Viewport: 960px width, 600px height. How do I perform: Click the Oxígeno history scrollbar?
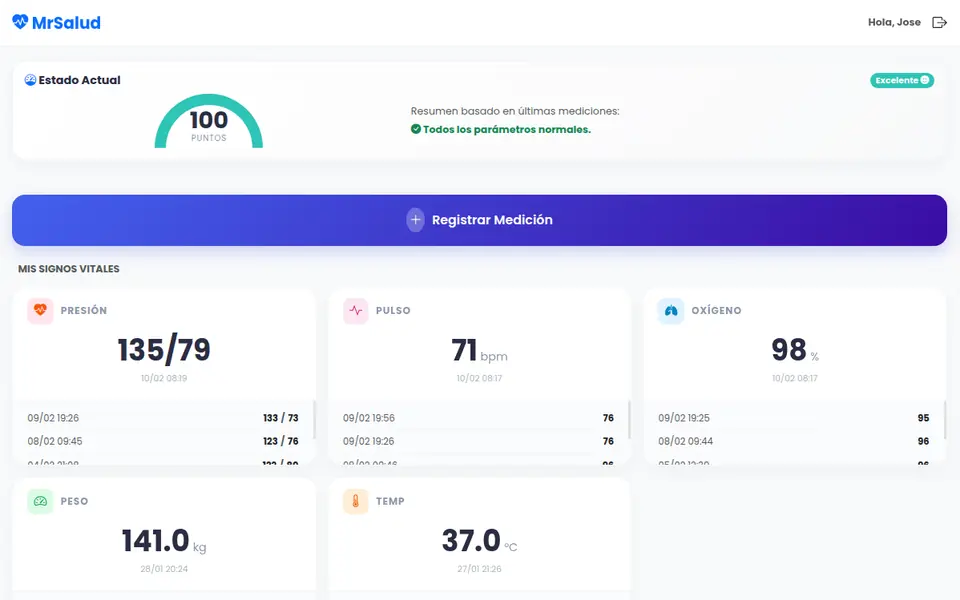click(x=945, y=419)
